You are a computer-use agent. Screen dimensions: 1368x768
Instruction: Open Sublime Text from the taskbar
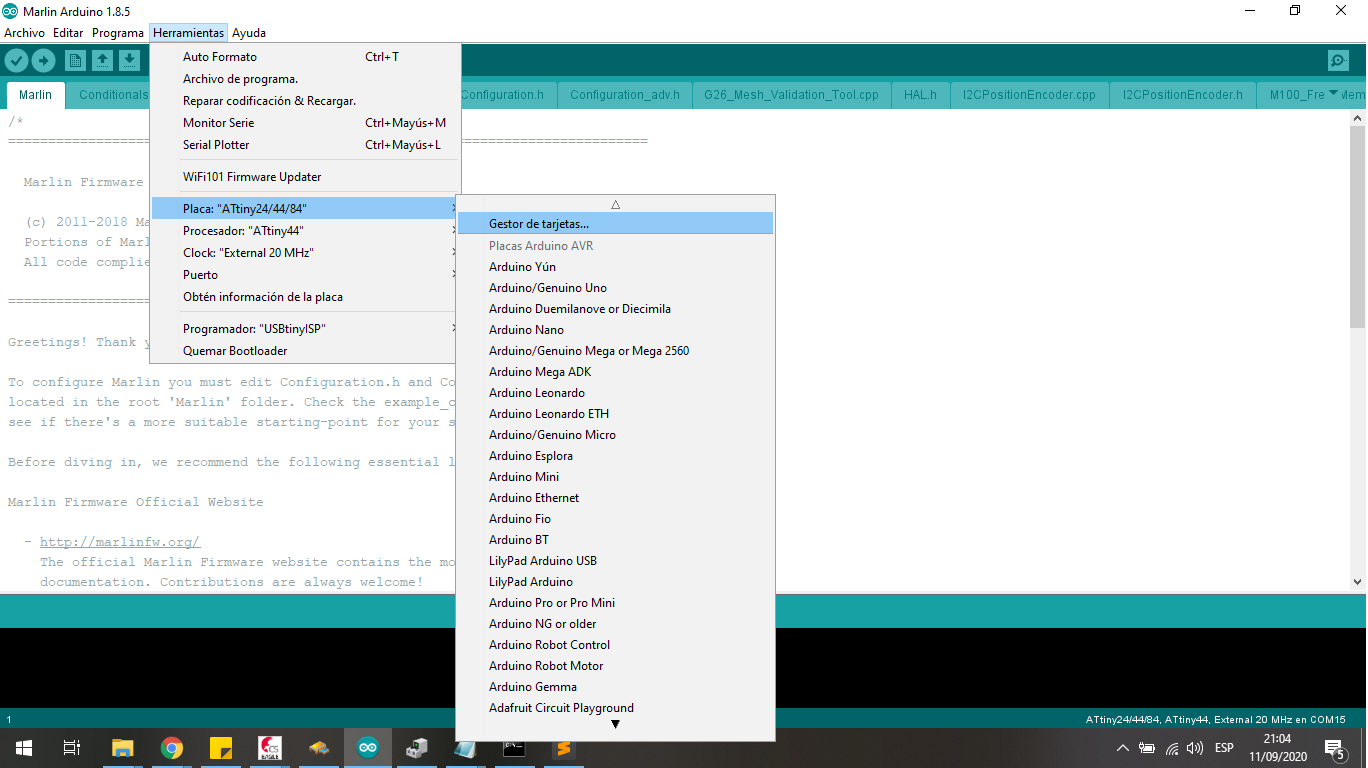564,747
